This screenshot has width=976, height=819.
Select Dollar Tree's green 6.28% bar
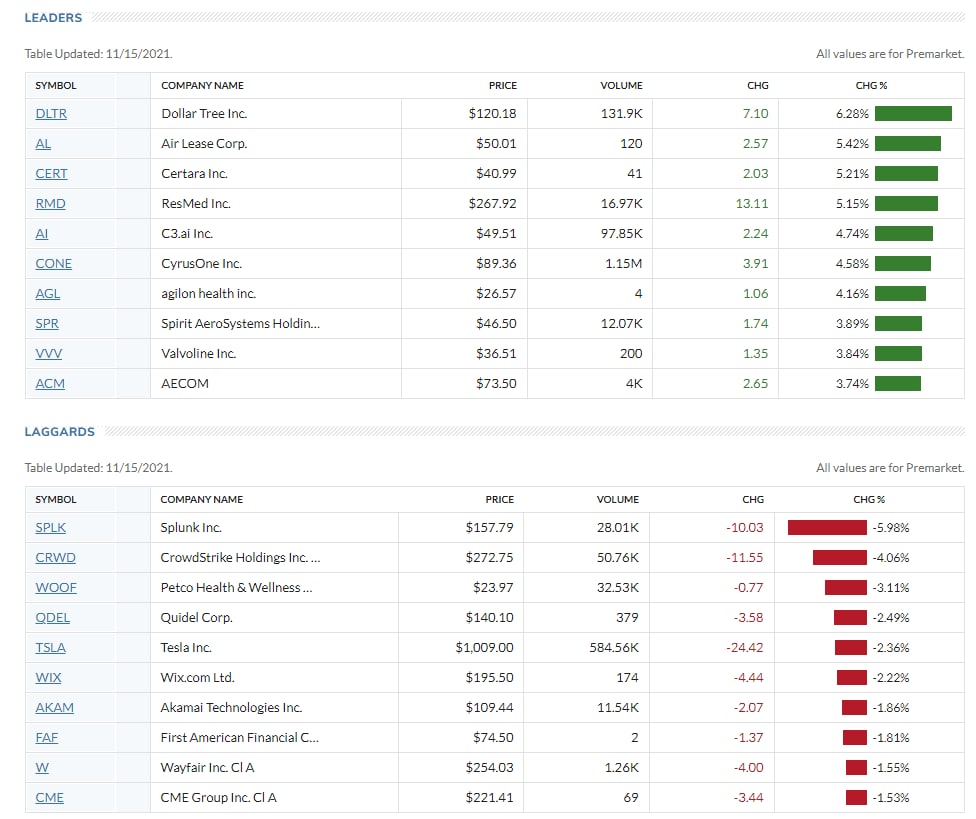point(913,113)
